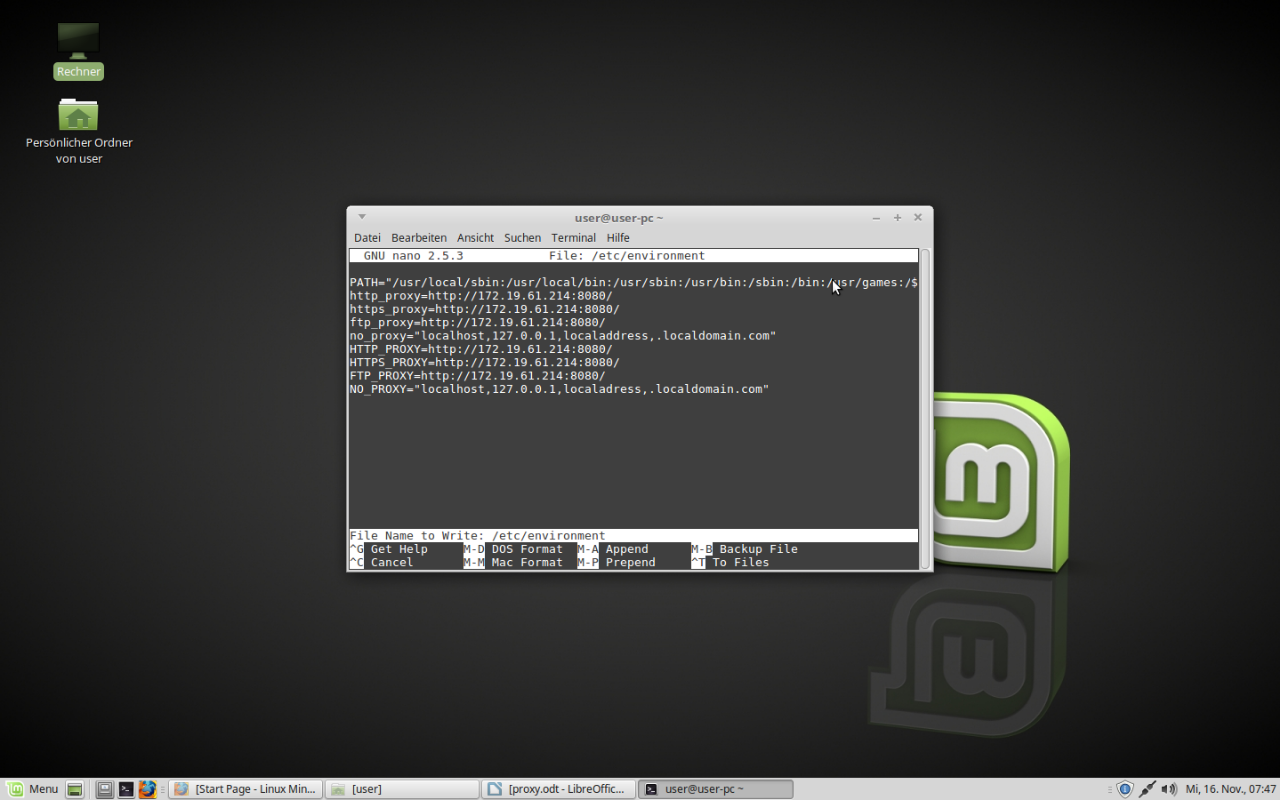Click the lowercase https_proxy line
The width and height of the screenshot is (1280, 800).
pos(485,310)
